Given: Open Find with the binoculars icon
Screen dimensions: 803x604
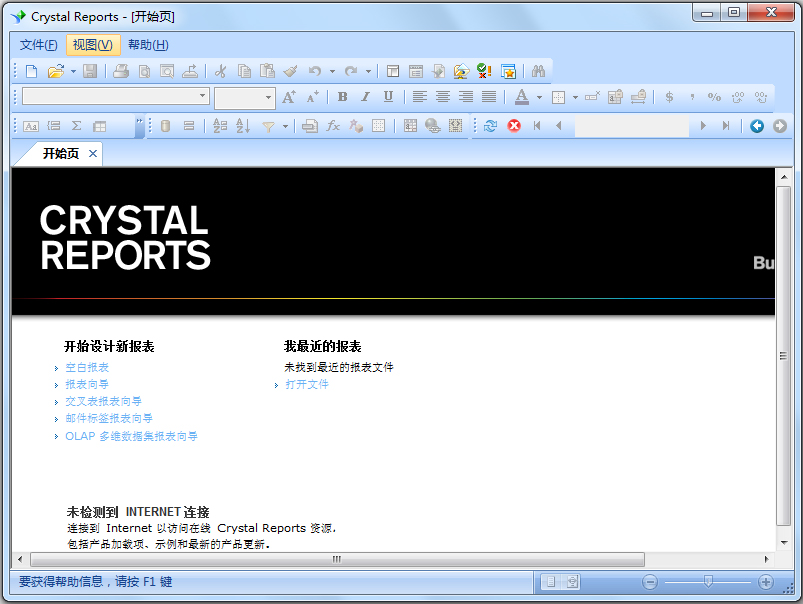Looking at the screenshot, I should (539, 71).
